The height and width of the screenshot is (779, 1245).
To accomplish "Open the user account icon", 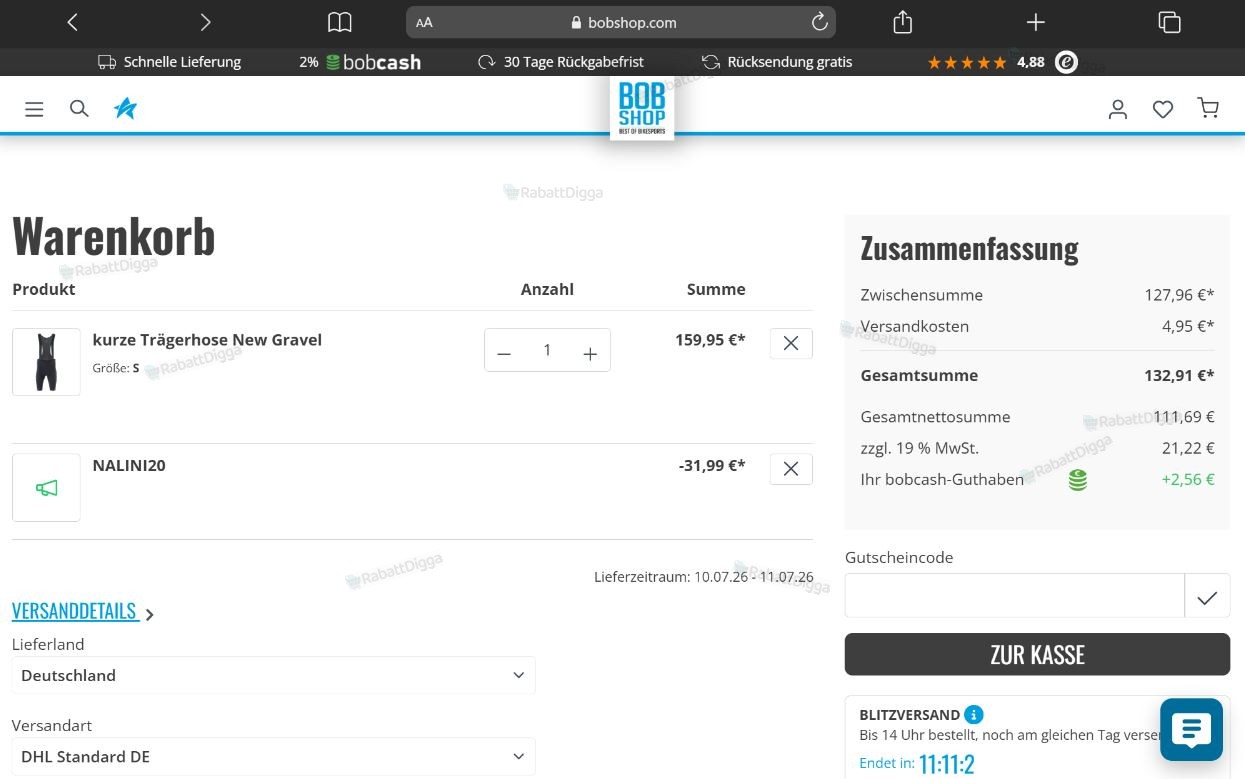I will pos(1118,109).
